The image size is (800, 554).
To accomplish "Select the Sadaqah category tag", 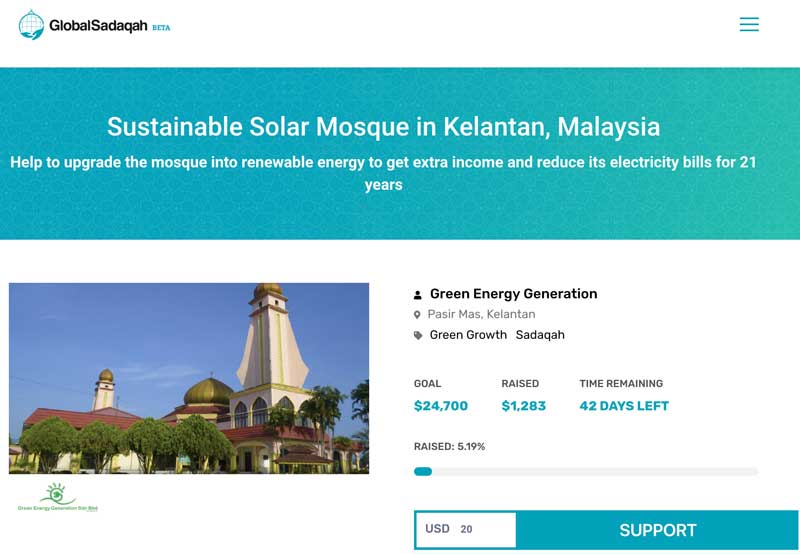I will [x=540, y=335].
